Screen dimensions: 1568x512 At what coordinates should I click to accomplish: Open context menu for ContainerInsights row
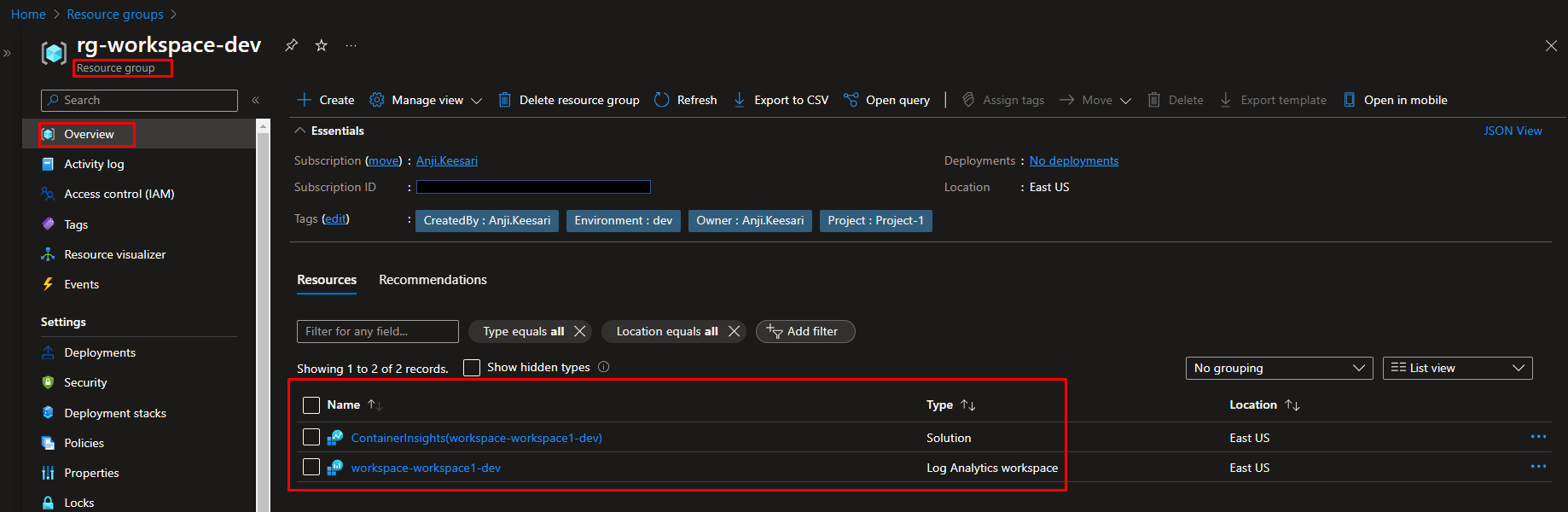click(1538, 437)
